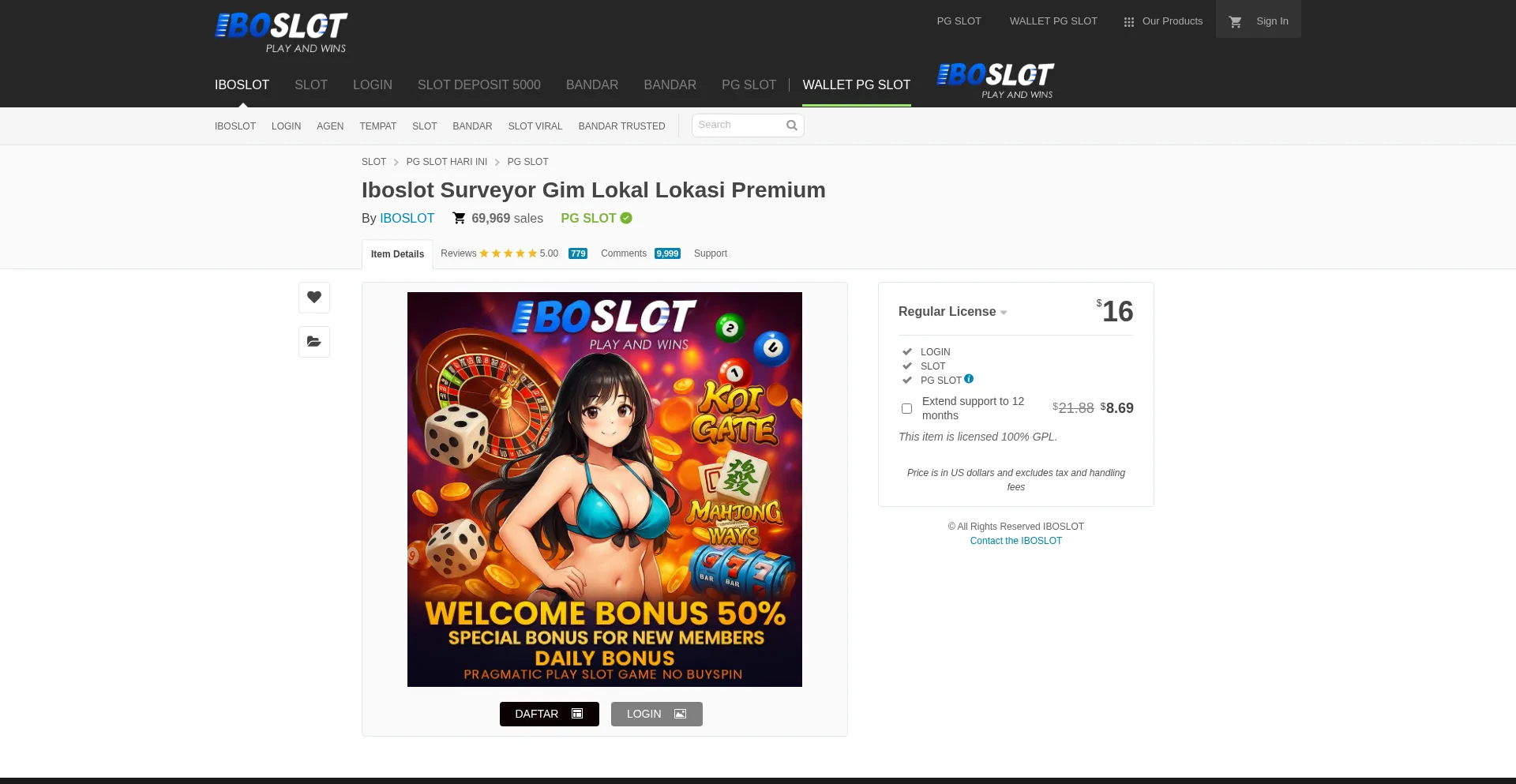Open the Item Details tab
This screenshot has width=1516, height=784.
[x=397, y=254]
